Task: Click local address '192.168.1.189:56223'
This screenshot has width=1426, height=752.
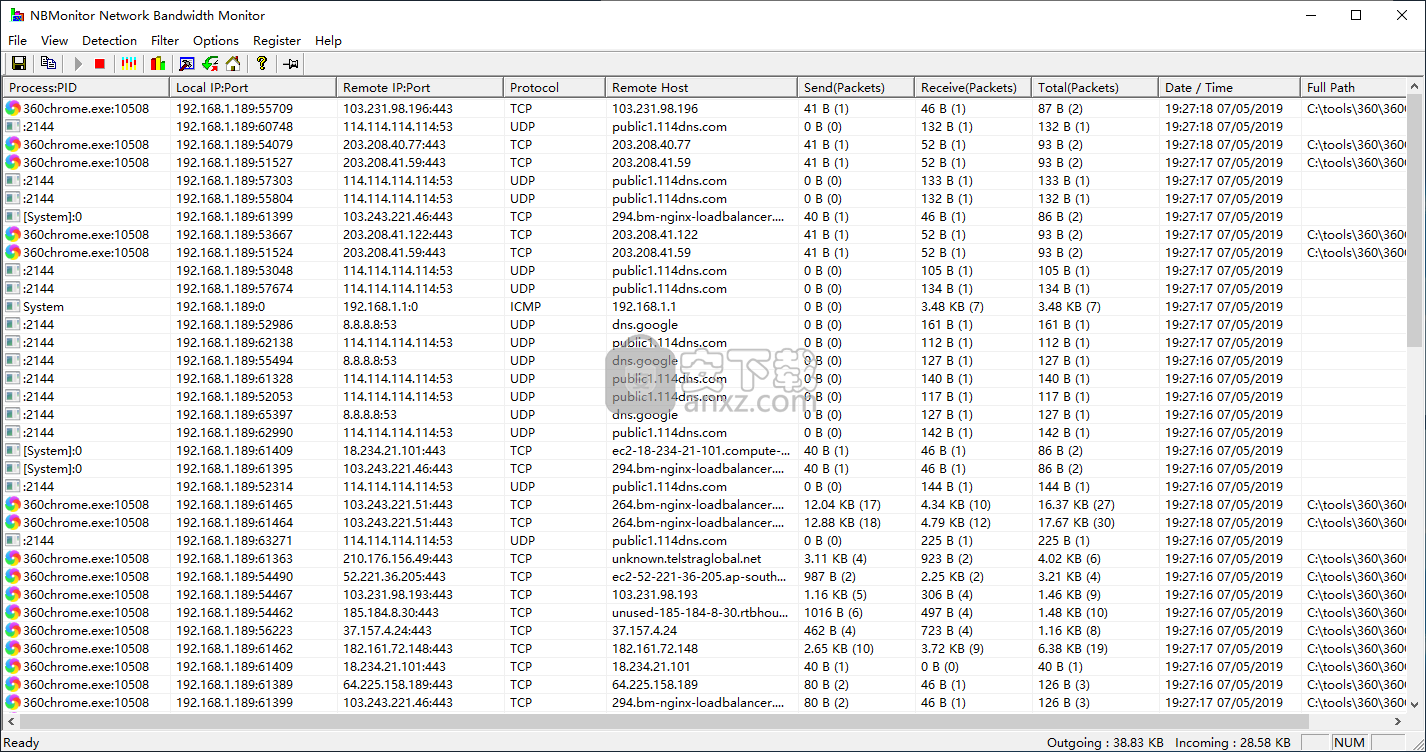Action: tap(235, 631)
